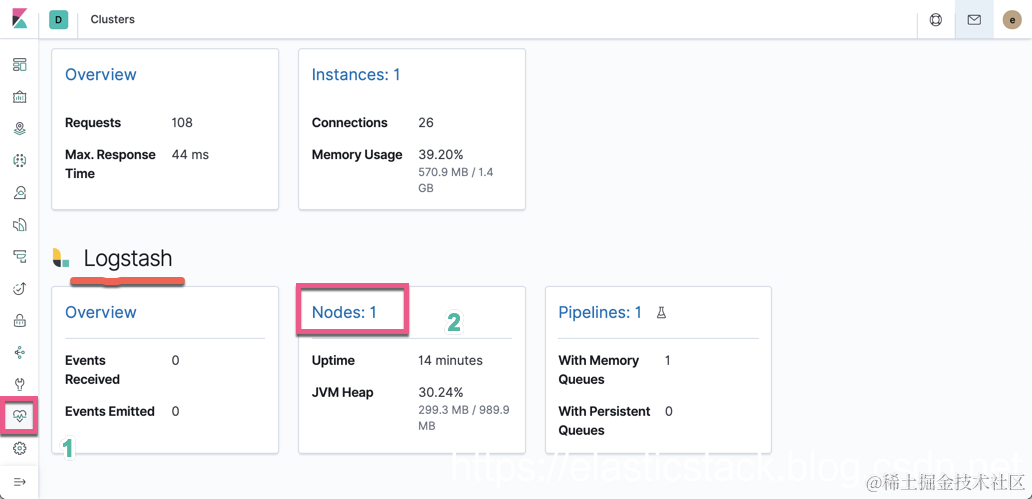
Task: Click the Logstash logo icon
Action: [x=61, y=259]
